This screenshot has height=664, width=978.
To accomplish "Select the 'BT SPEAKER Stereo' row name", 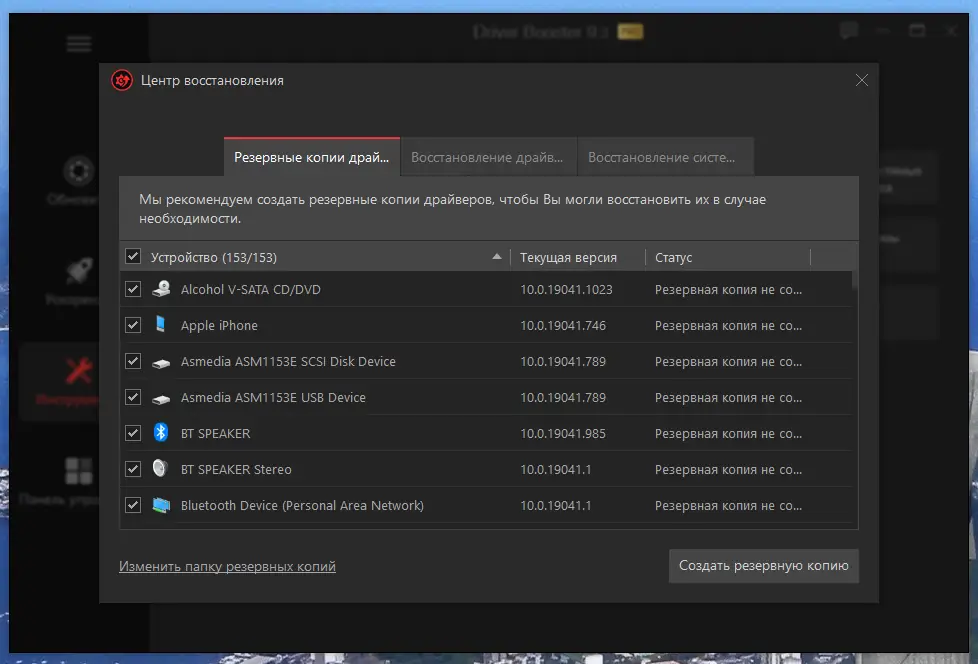I will [236, 469].
